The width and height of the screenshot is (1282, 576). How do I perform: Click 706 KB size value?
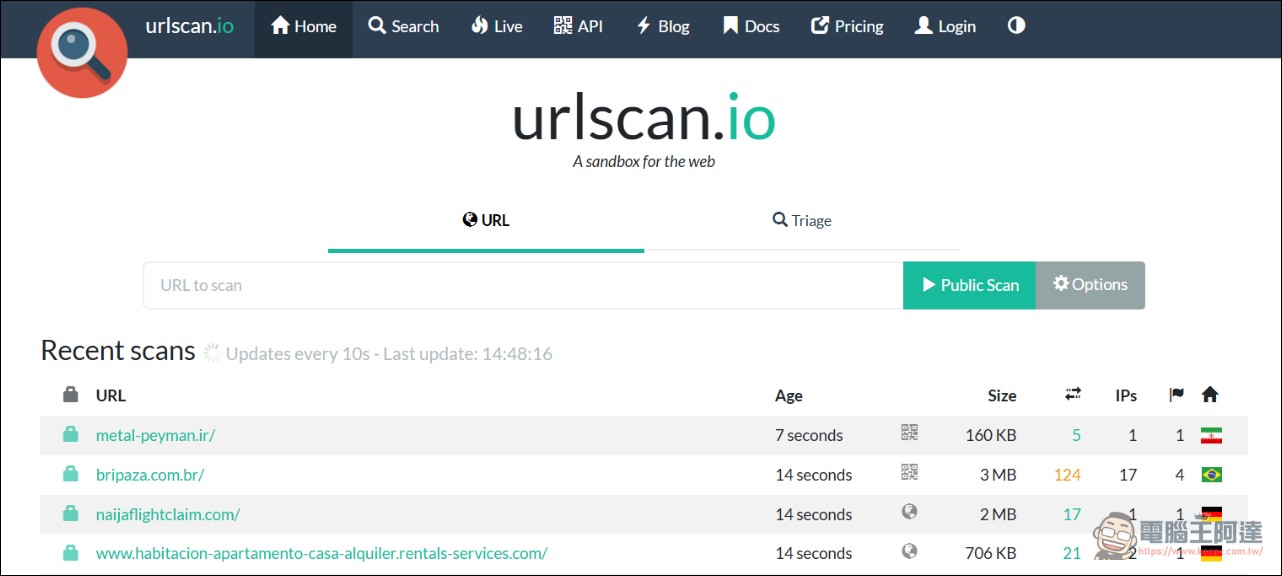(991, 553)
